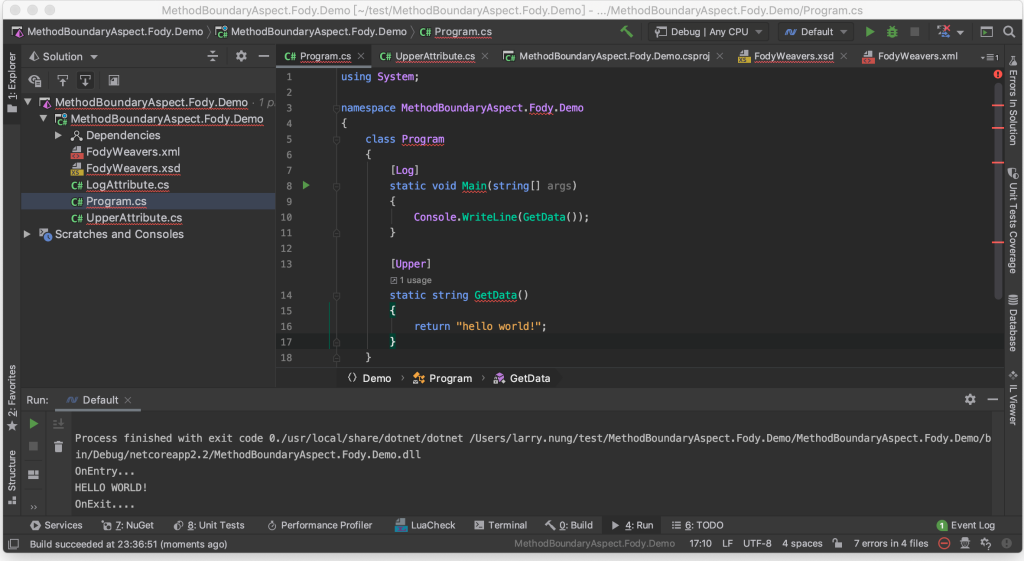The height and width of the screenshot is (561, 1024).
Task: Open the Unit Tests tool window
Action: click(209, 525)
